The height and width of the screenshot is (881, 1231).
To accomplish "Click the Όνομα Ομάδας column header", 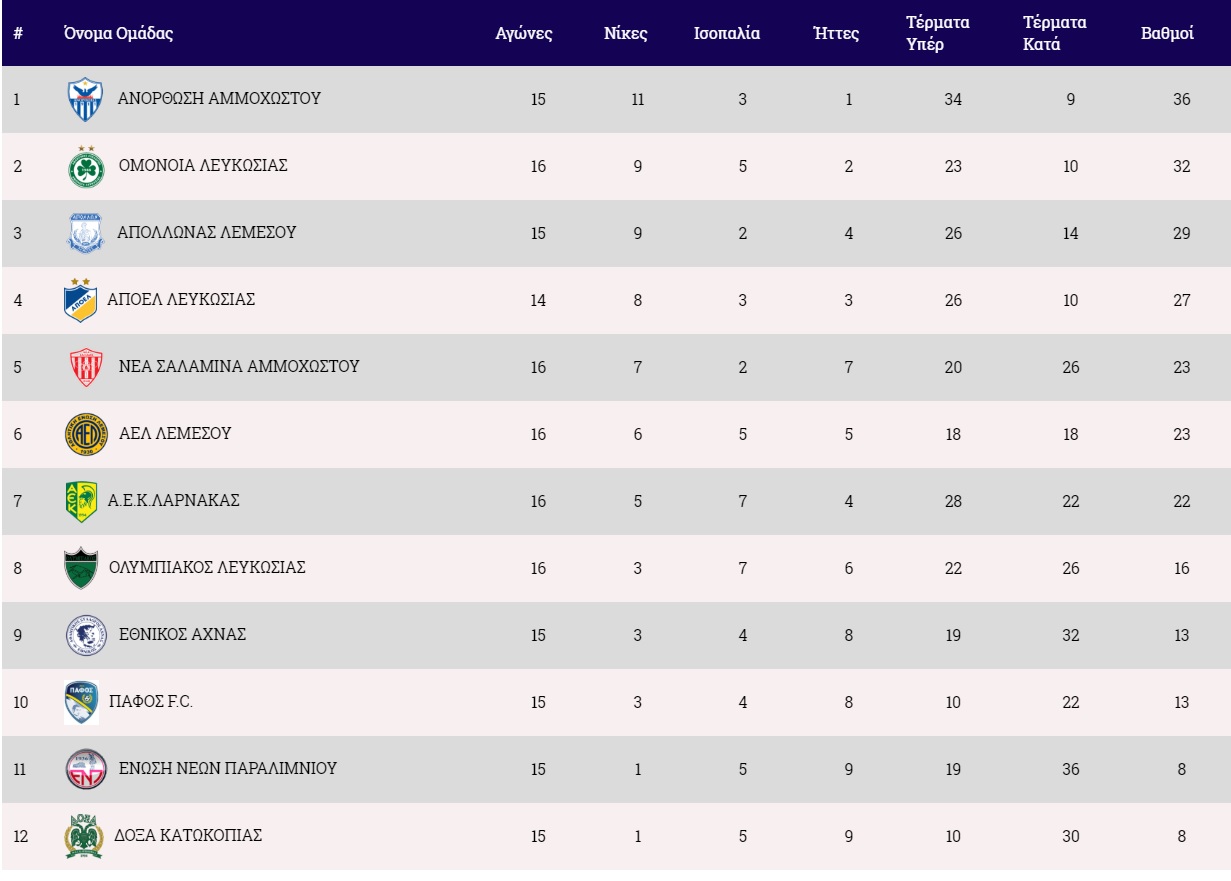I will coord(118,33).
